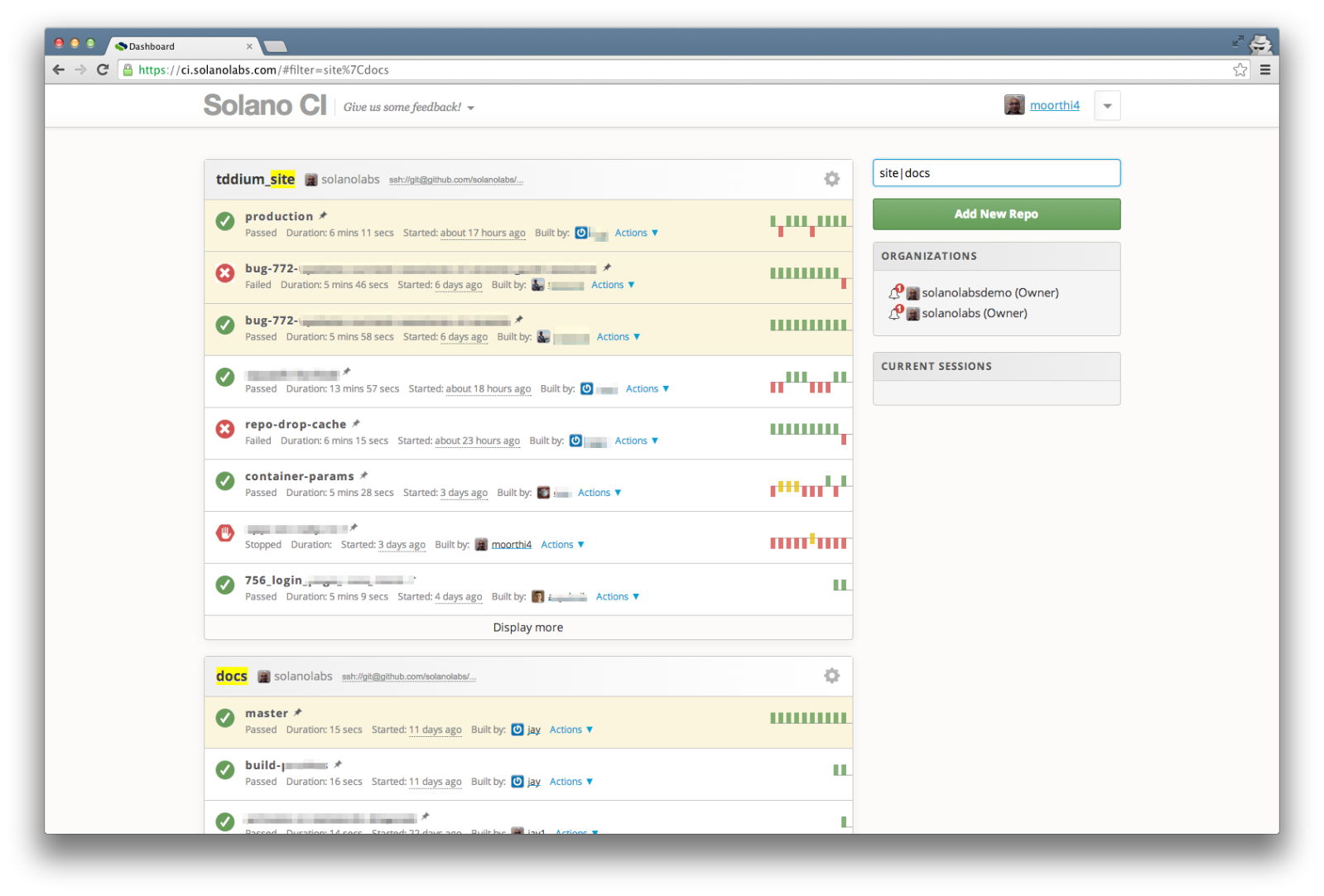Reload the page with browser refresh icon
Image resolution: width=1324 pixels, height=896 pixels.
tap(103, 70)
